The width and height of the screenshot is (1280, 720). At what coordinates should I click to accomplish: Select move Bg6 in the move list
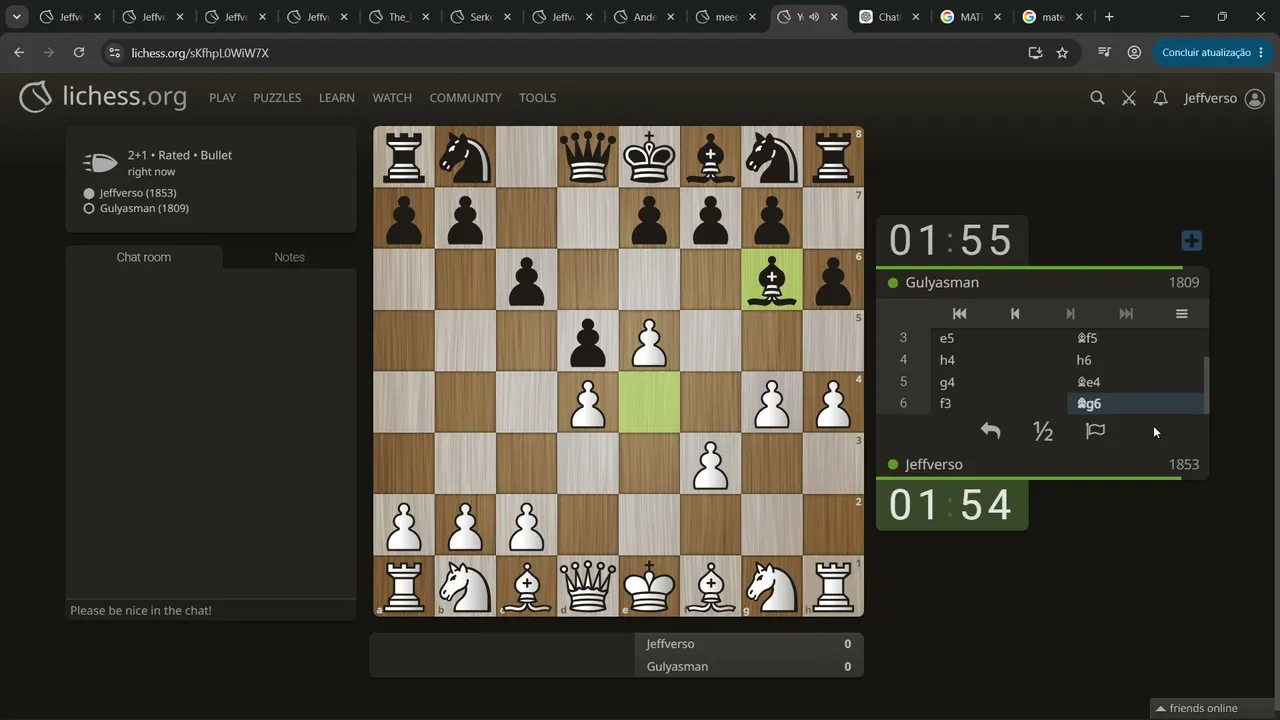[1135, 404]
